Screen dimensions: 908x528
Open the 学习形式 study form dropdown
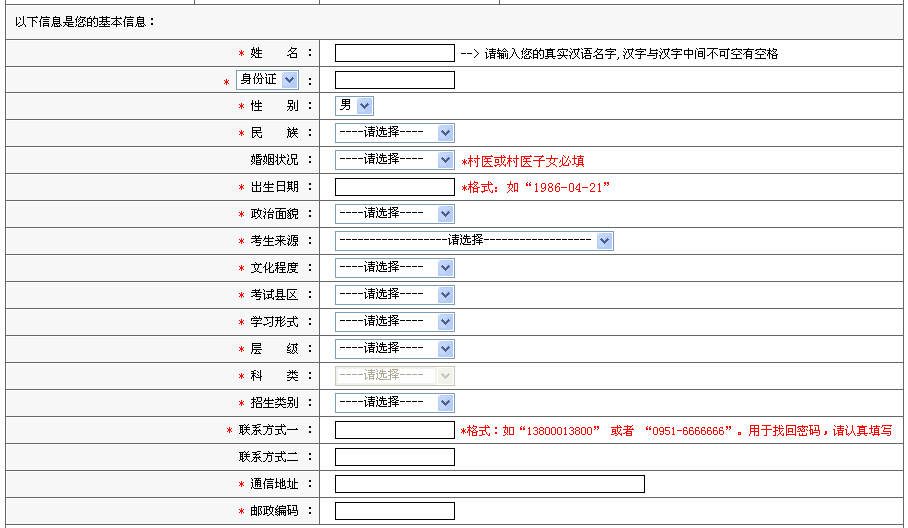click(x=394, y=321)
